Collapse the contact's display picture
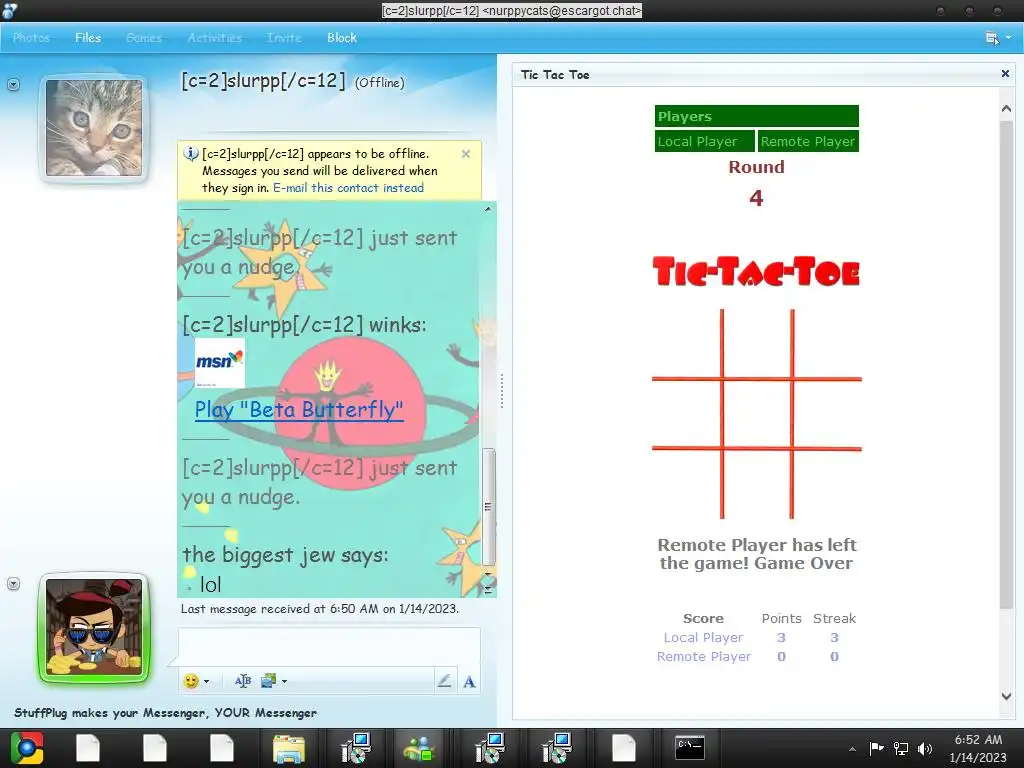This screenshot has width=1024, height=768. tap(13, 84)
